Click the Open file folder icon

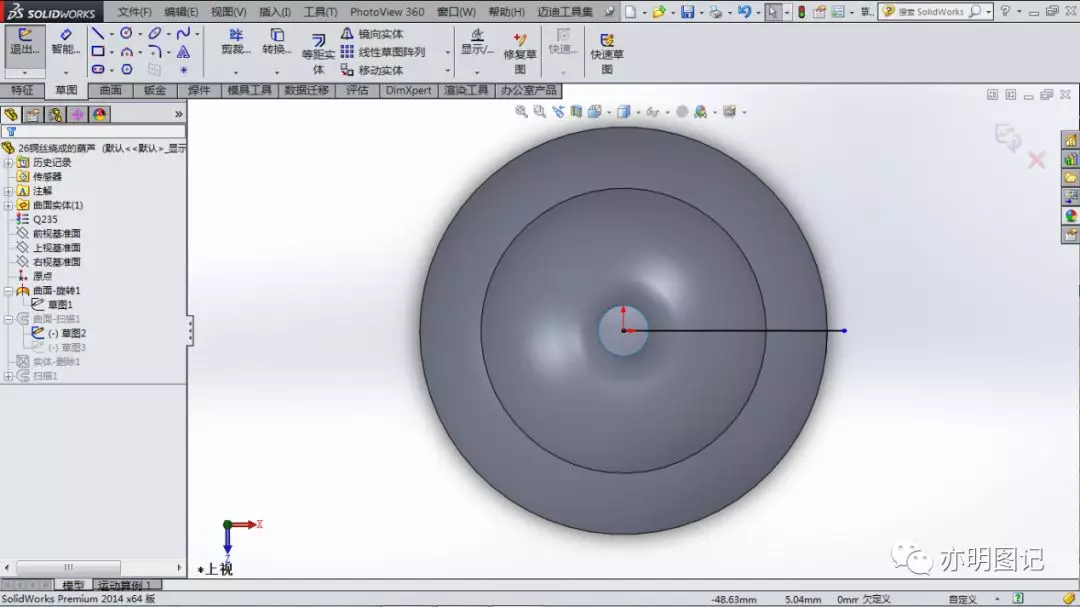point(659,12)
